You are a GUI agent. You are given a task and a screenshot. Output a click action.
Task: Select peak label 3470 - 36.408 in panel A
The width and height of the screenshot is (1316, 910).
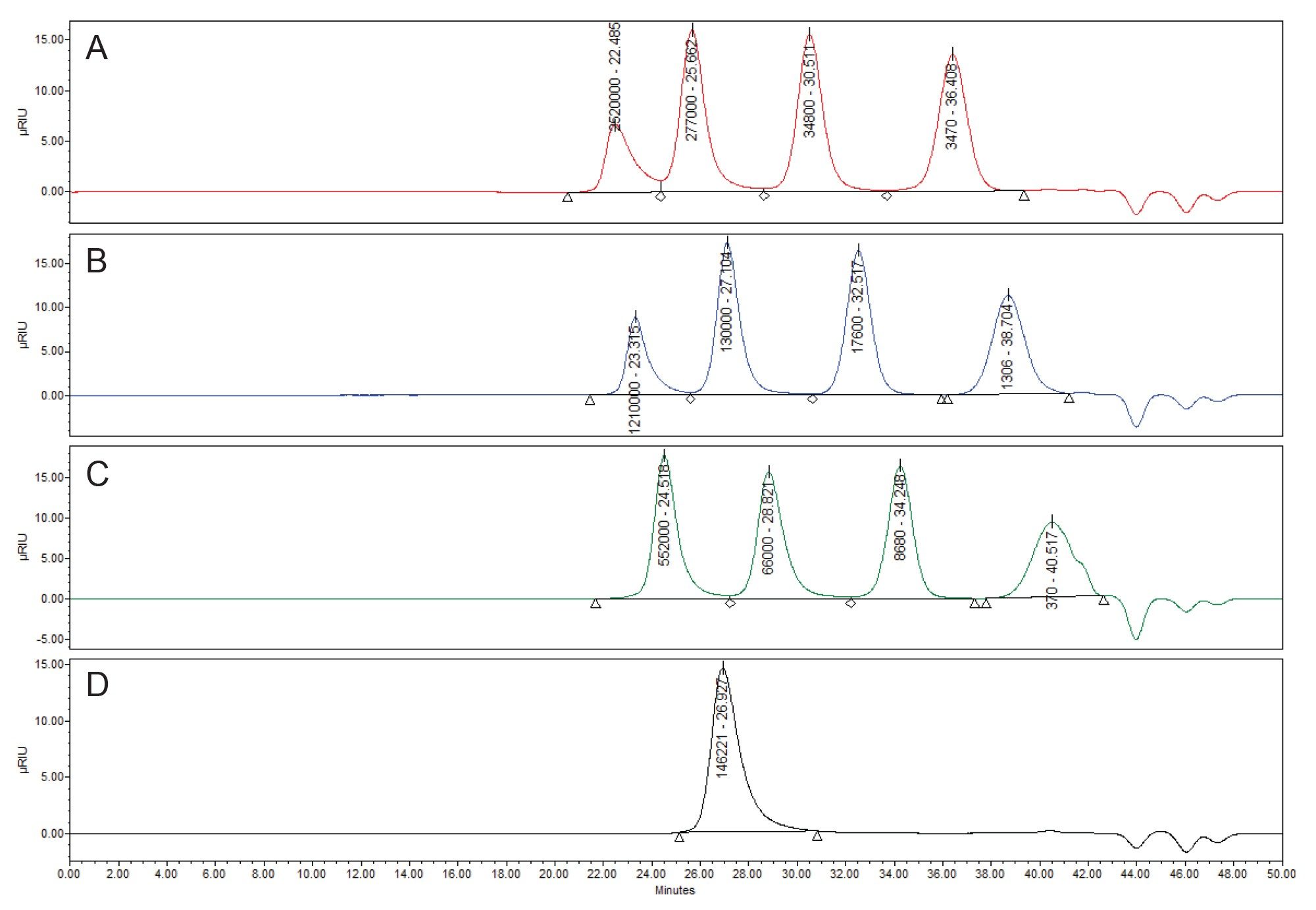pos(951,107)
